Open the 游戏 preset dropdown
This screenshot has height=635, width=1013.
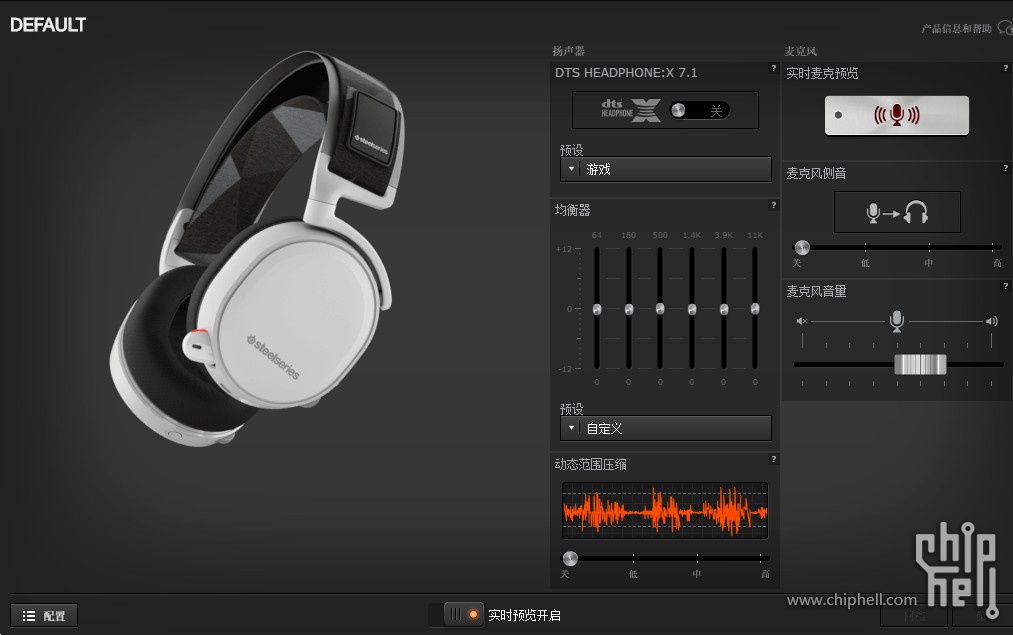click(x=665, y=169)
